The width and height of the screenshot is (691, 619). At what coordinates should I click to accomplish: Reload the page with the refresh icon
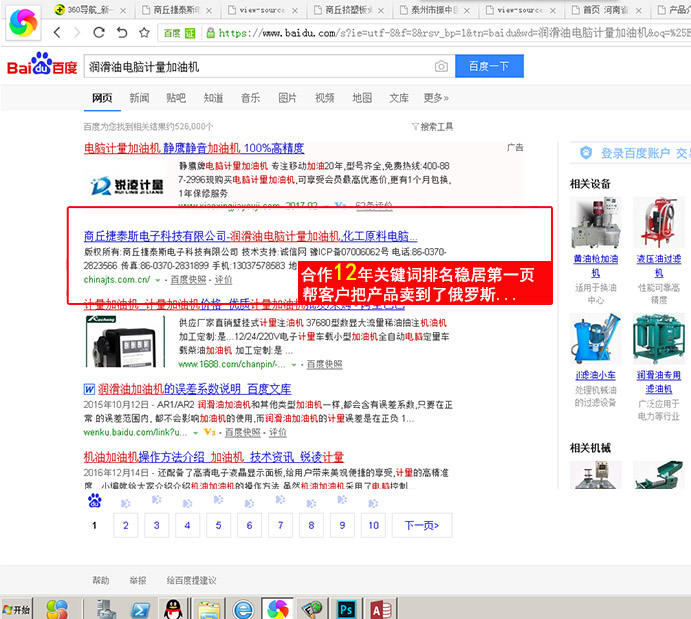99,32
